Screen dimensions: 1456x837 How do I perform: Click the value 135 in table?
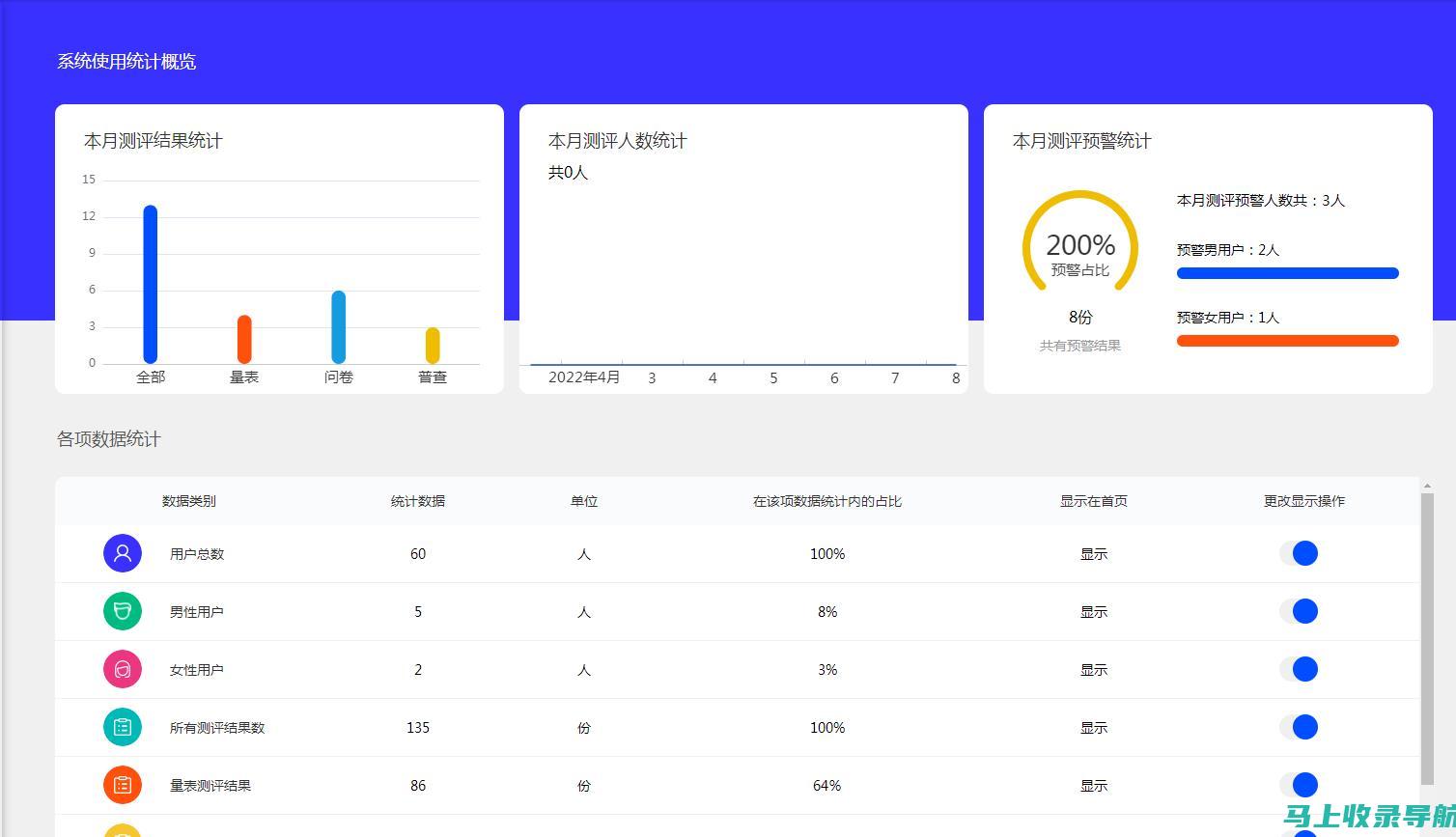418,728
